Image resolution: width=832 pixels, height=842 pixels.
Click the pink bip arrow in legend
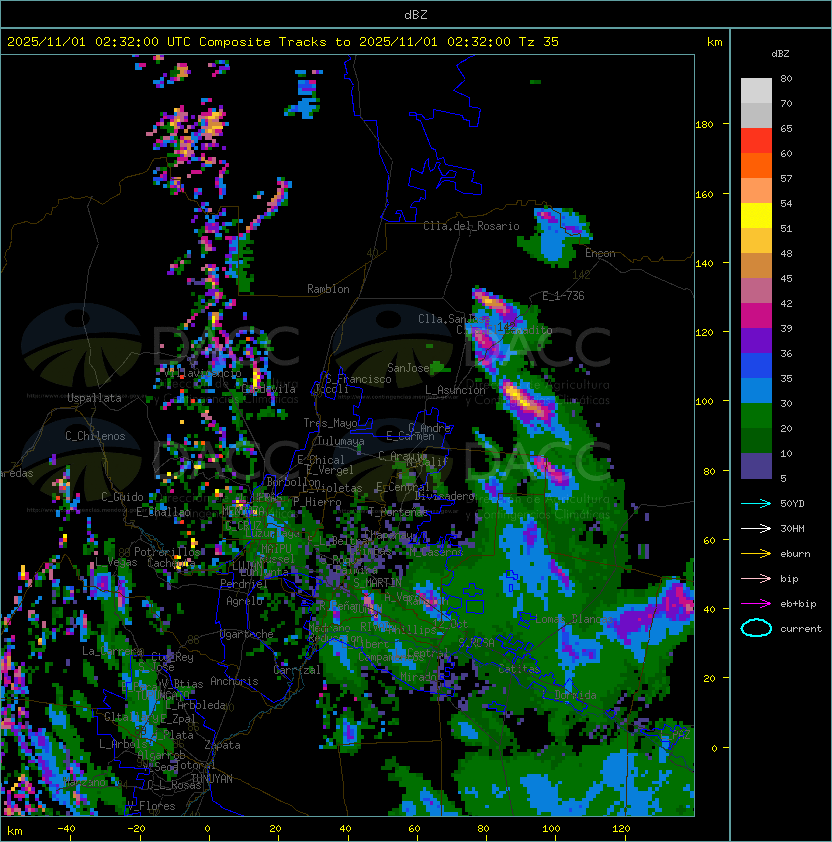(756, 578)
